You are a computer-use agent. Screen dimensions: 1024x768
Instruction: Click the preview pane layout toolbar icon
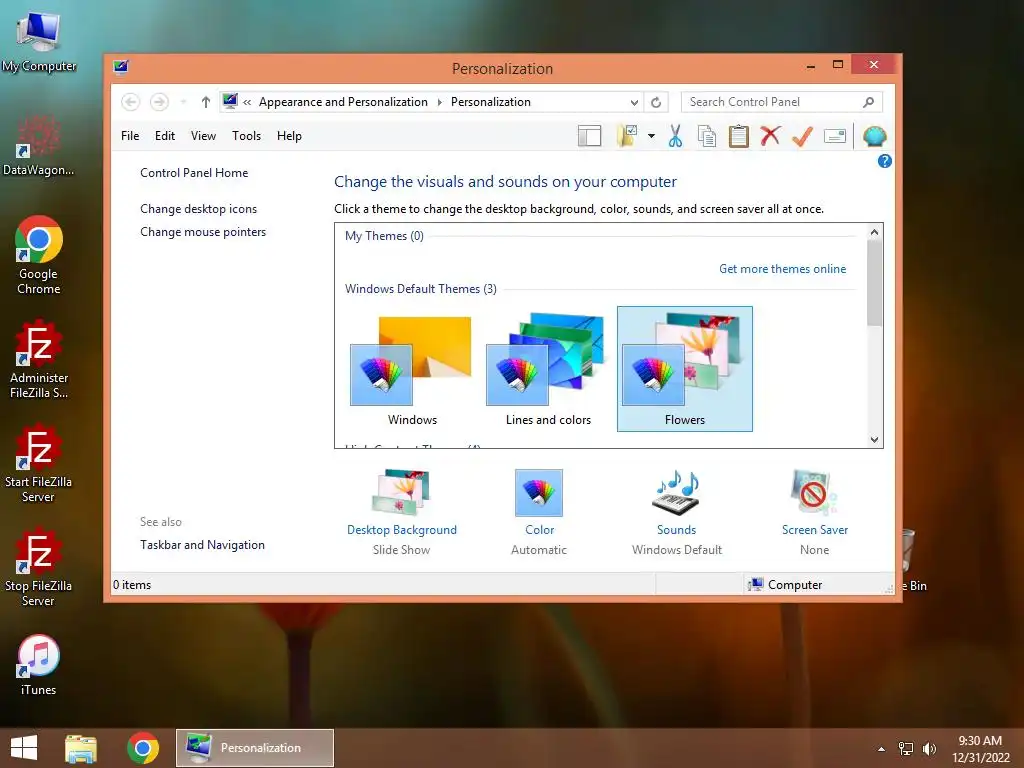(x=589, y=136)
